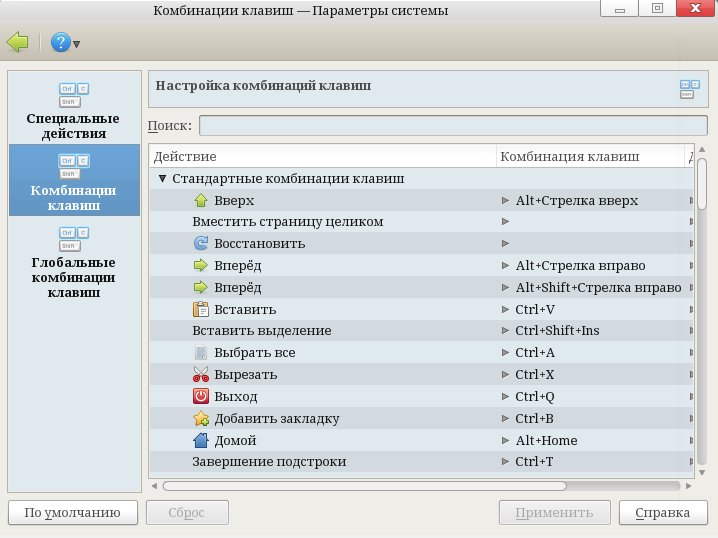
Task: Select the Выбрать все action text
Action: coord(255,352)
